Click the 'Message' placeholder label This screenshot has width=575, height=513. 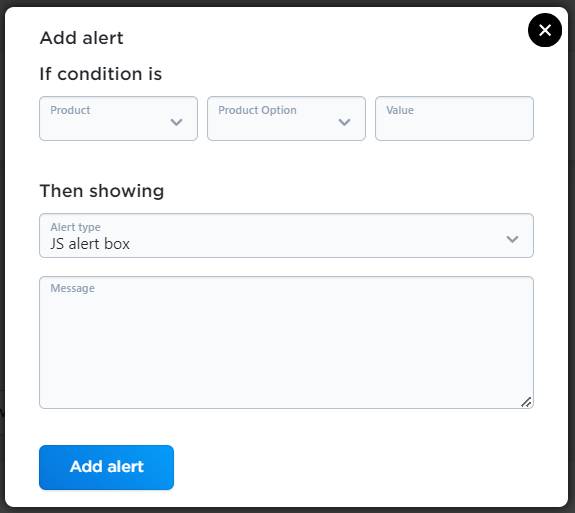[72, 288]
